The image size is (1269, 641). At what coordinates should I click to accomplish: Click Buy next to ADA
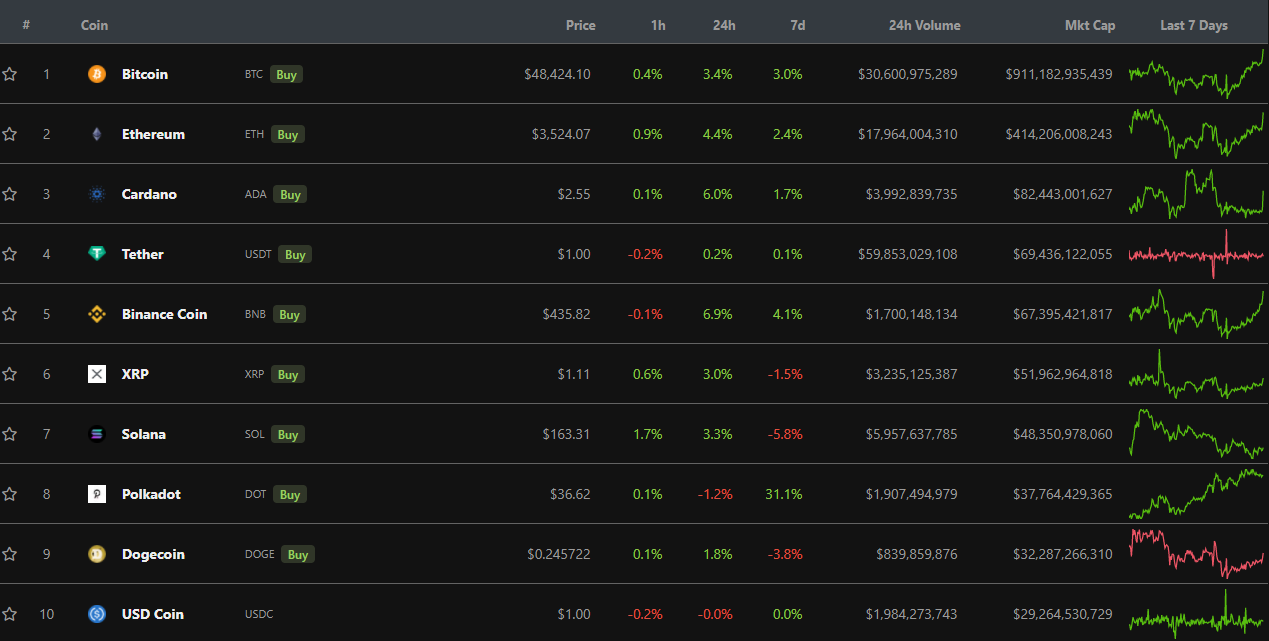click(290, 194)
